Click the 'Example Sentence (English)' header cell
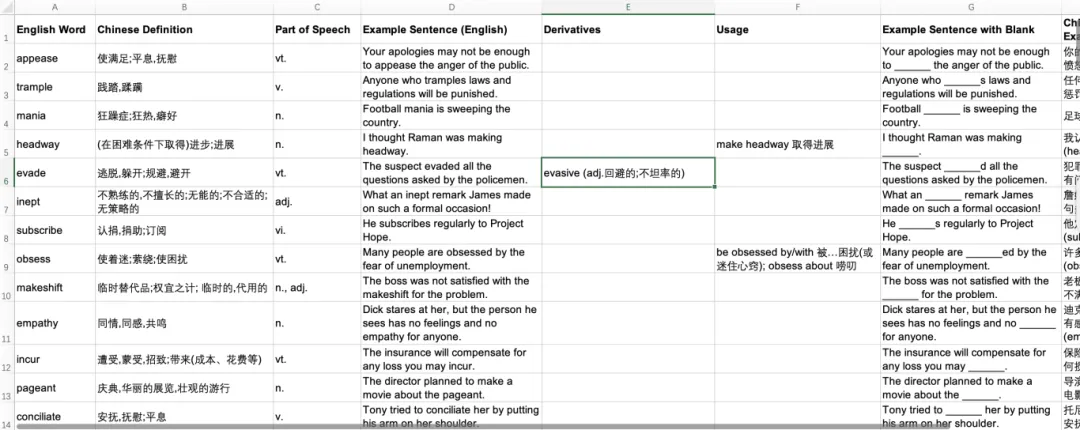The width and height of the screenshot is (1080, 430). [451, 29]
